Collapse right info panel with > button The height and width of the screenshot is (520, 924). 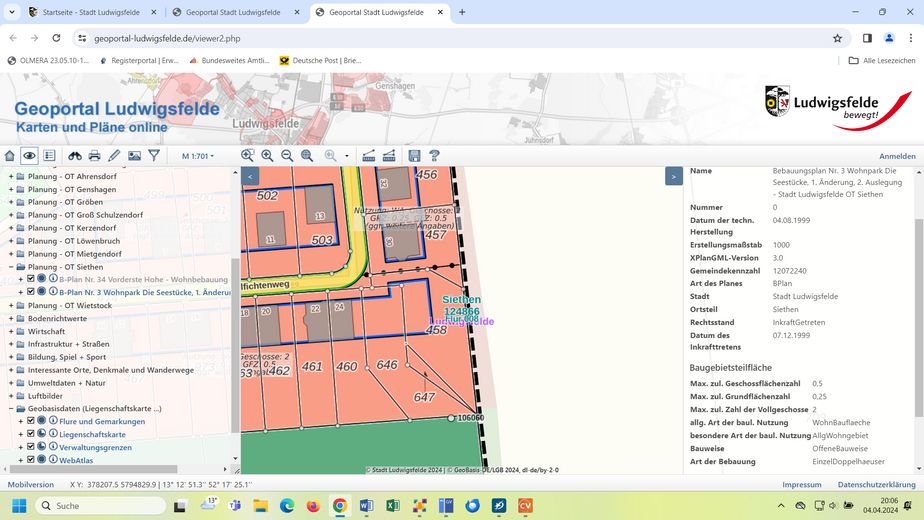pos(674,176)
